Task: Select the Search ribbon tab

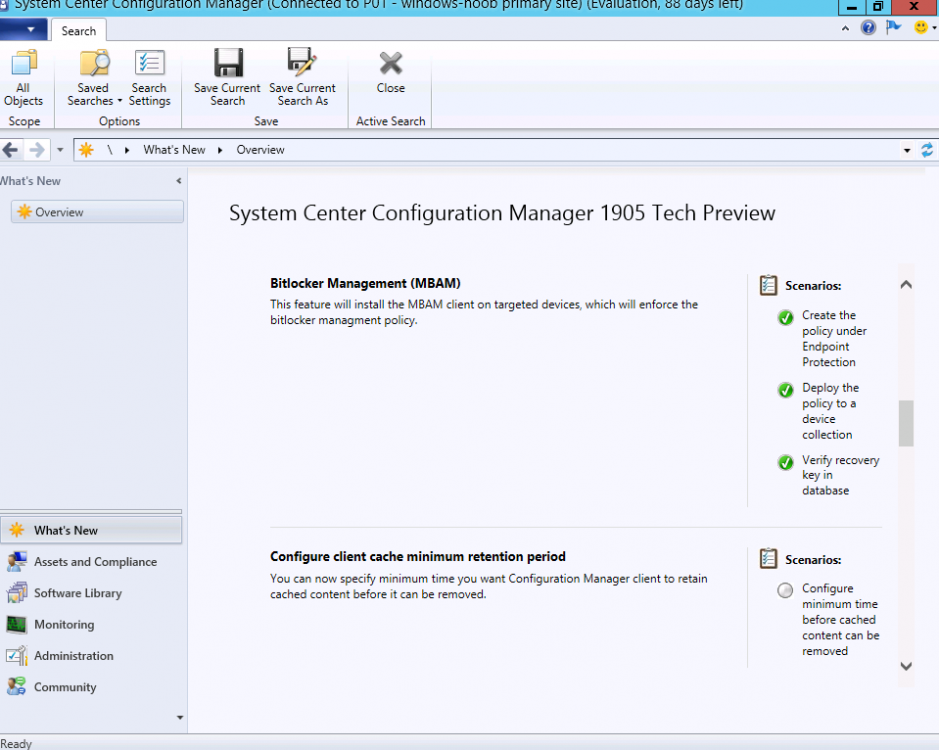Action: point(78,31)
